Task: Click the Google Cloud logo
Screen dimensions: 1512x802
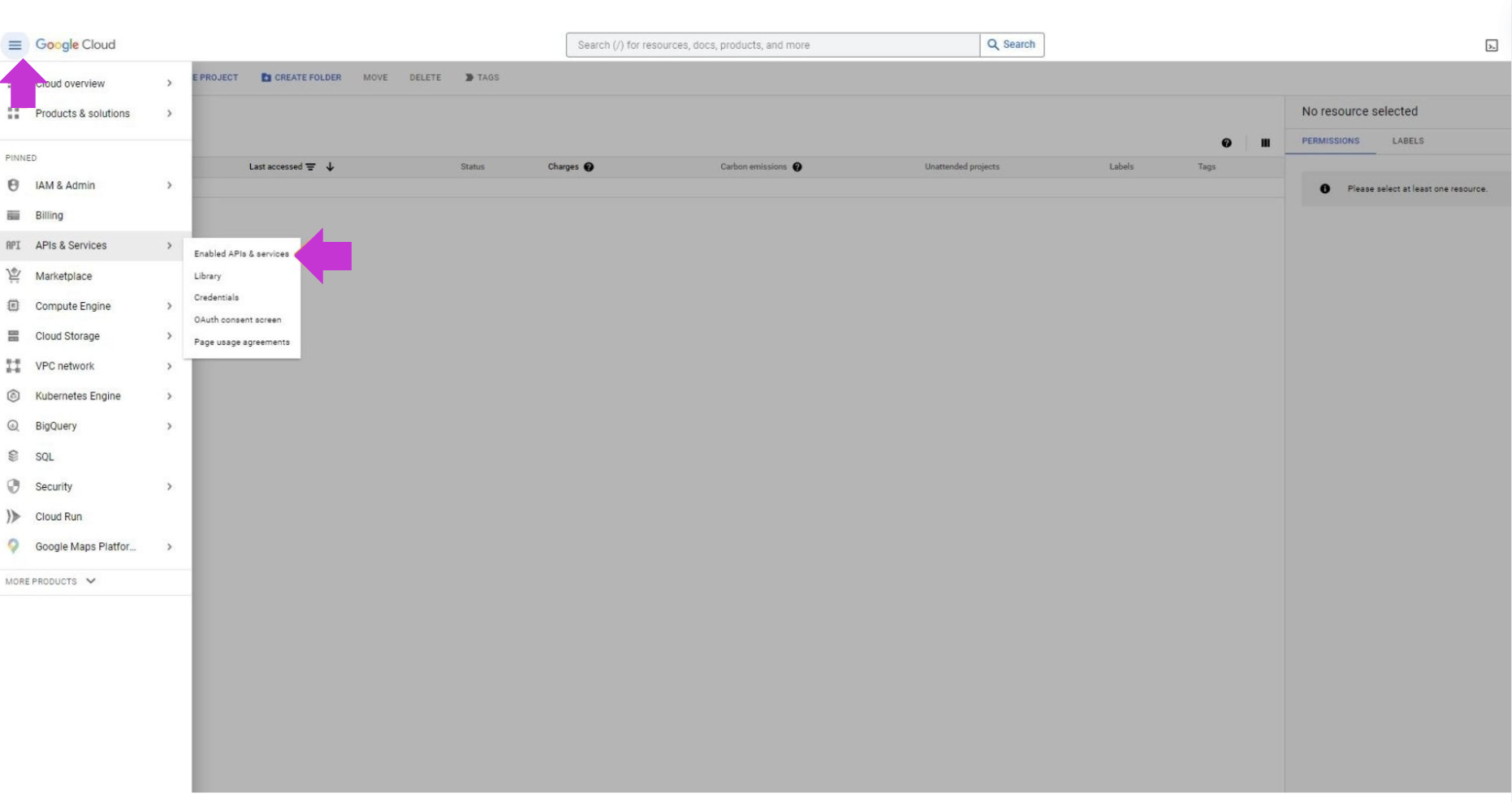Action: [x=76, y=45]
